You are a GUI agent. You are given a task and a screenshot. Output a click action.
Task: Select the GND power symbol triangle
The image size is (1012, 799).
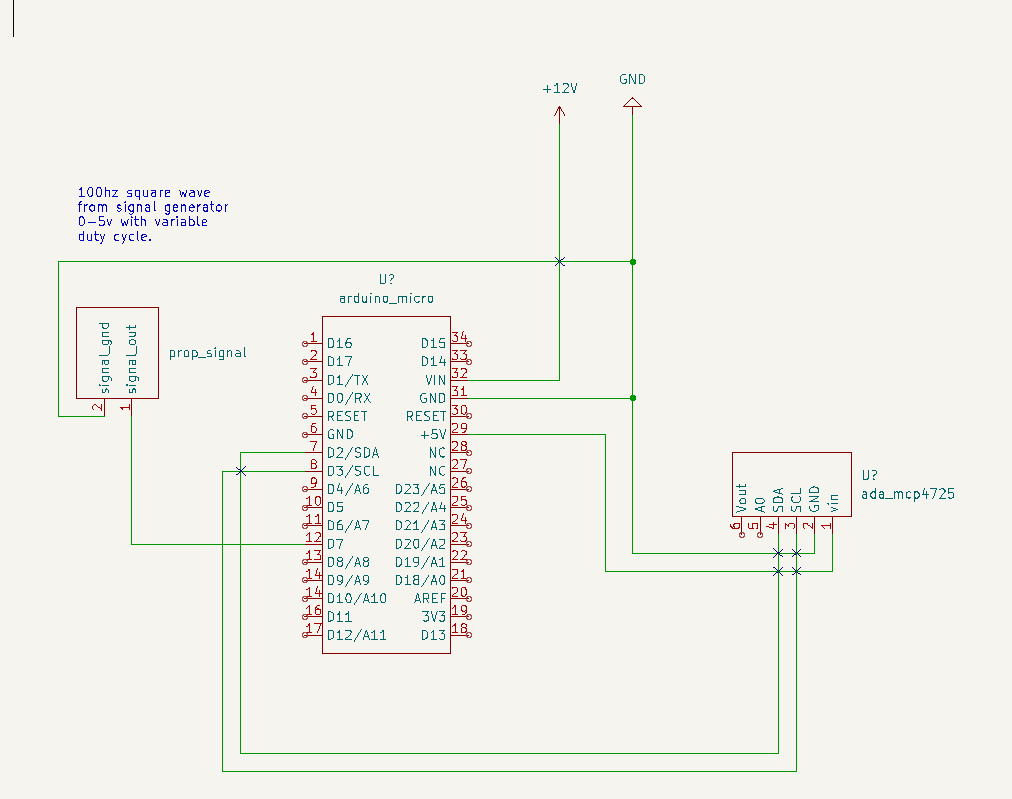(632, 102)
